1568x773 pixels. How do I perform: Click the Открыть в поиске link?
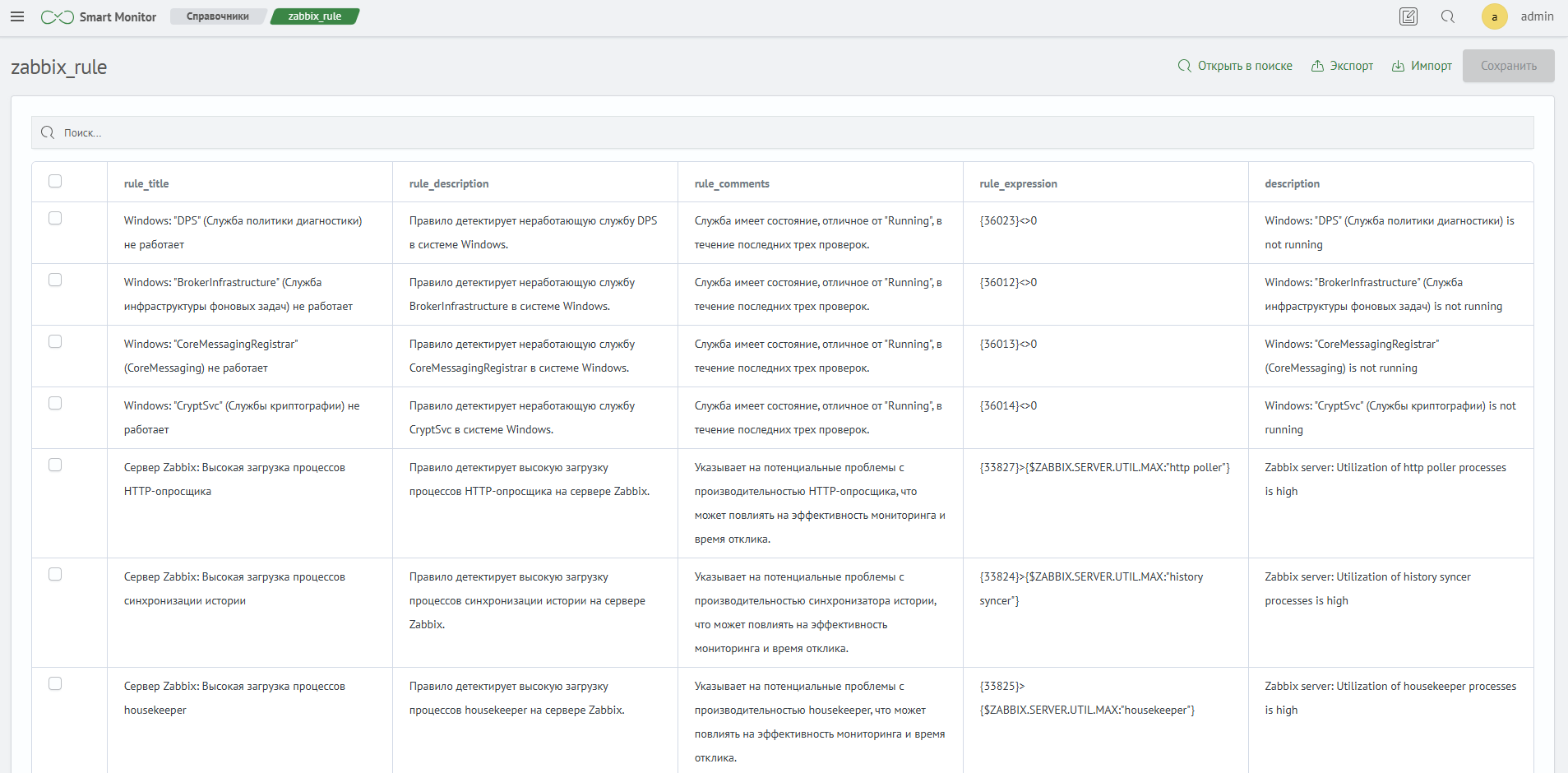click(x=1243, y=66)
